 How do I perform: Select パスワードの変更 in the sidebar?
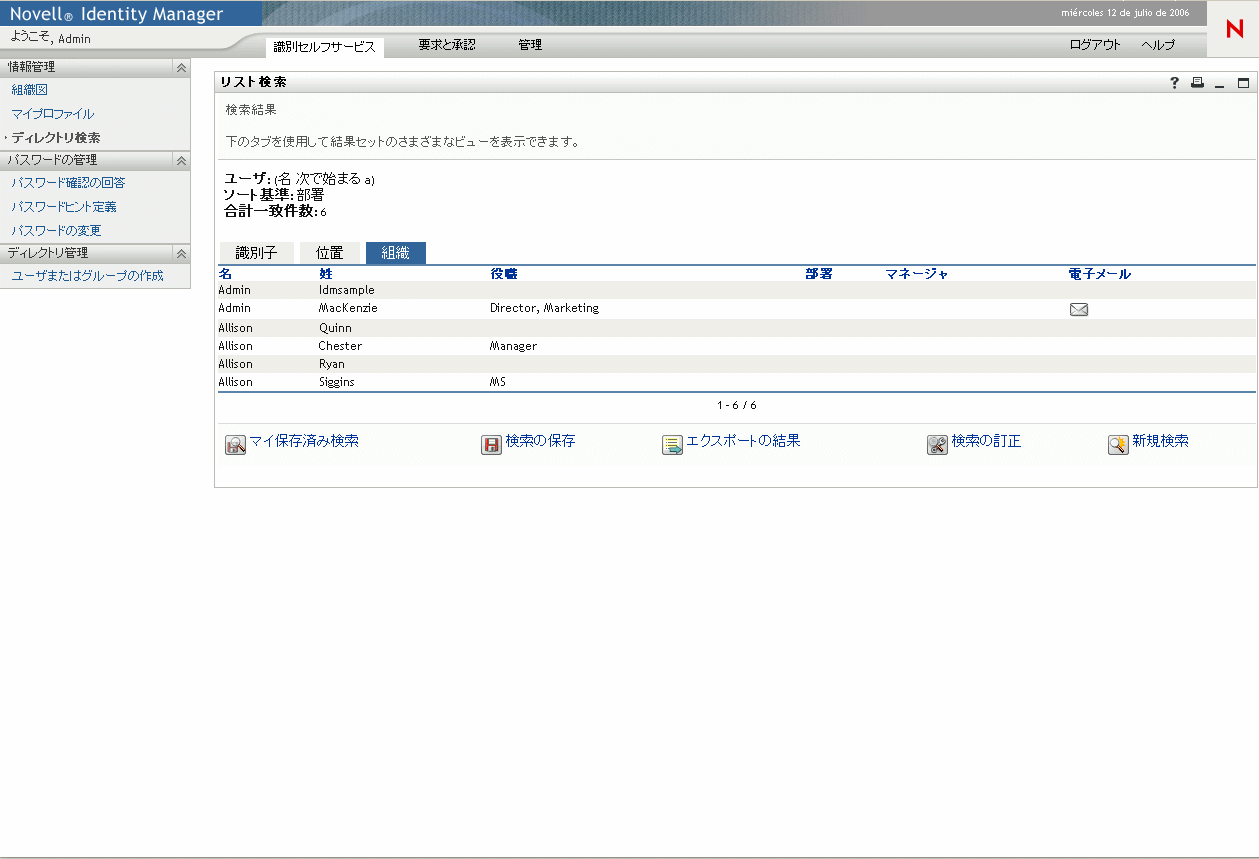click(54, 229)
